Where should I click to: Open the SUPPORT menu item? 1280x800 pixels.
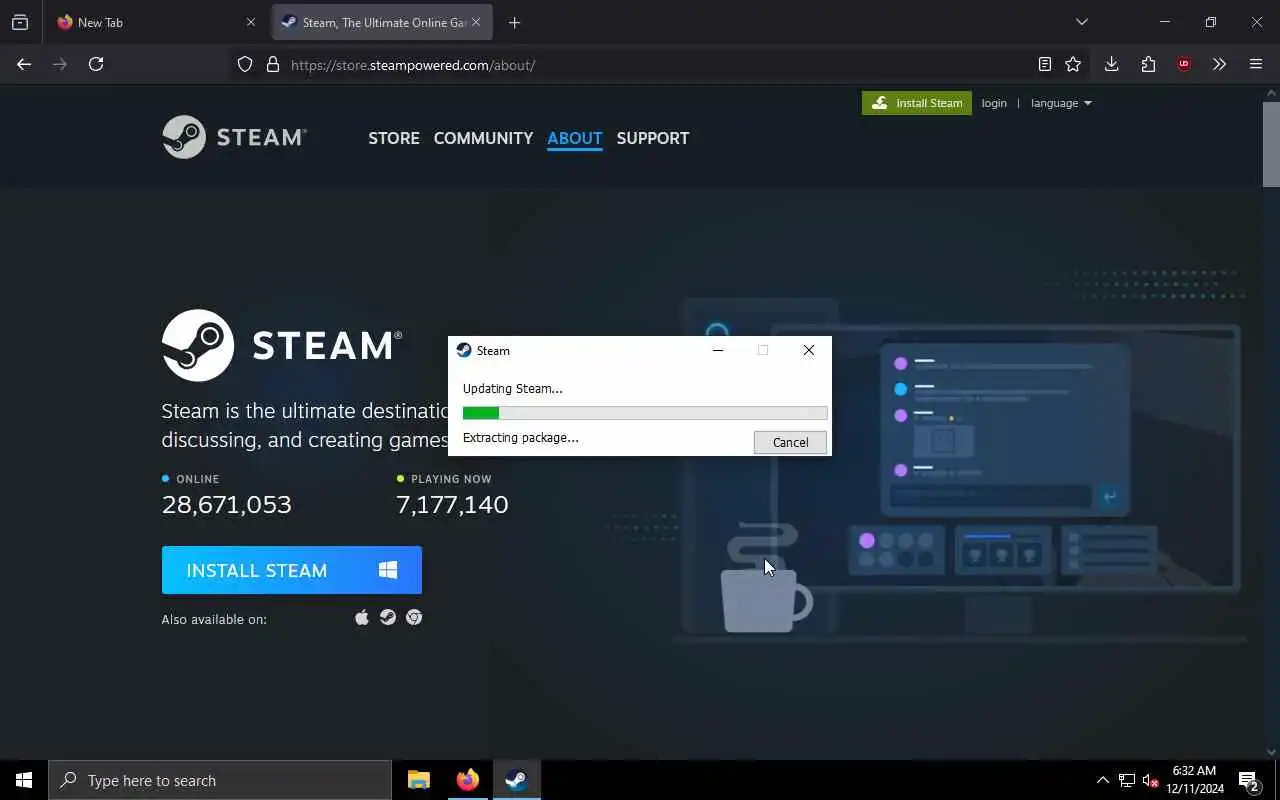(x=653, y=138)
